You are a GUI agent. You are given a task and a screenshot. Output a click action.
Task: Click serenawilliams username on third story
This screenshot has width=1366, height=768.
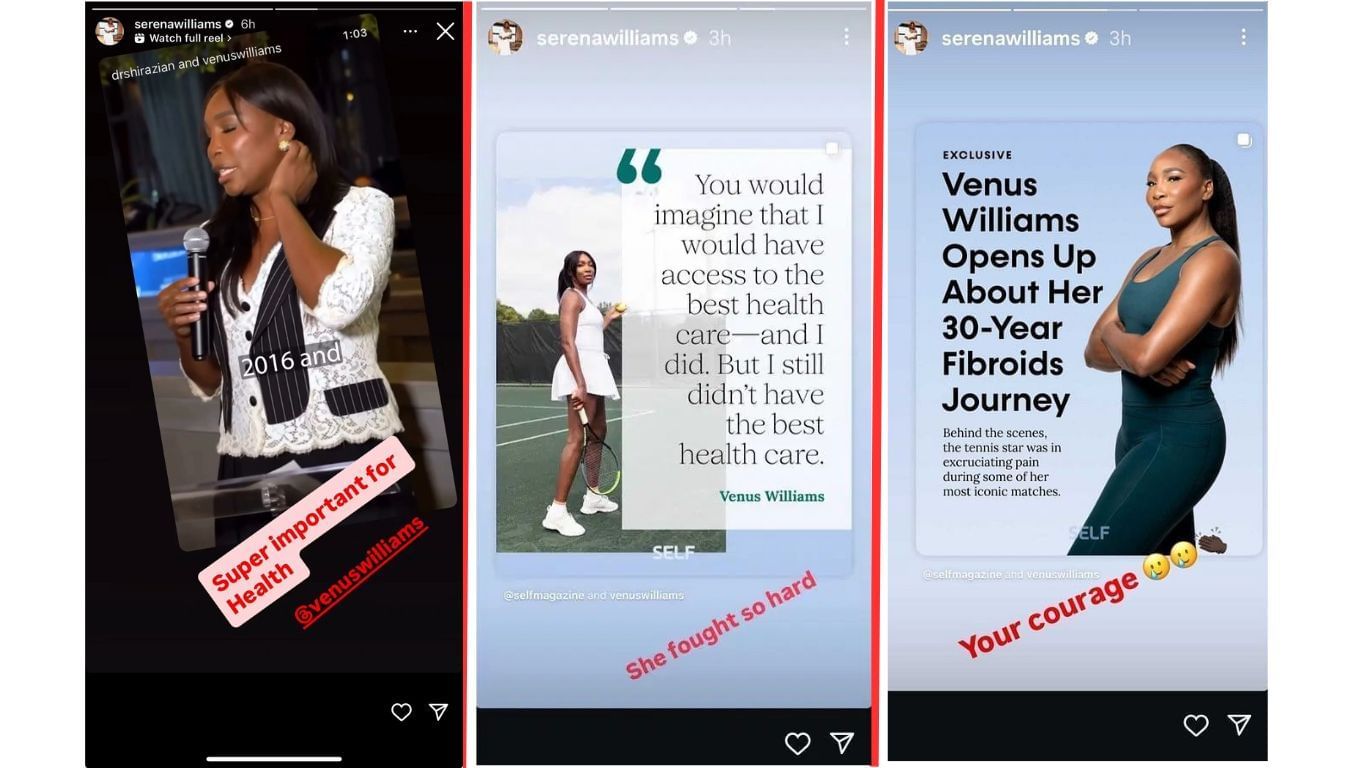(x=1010, y=38)
